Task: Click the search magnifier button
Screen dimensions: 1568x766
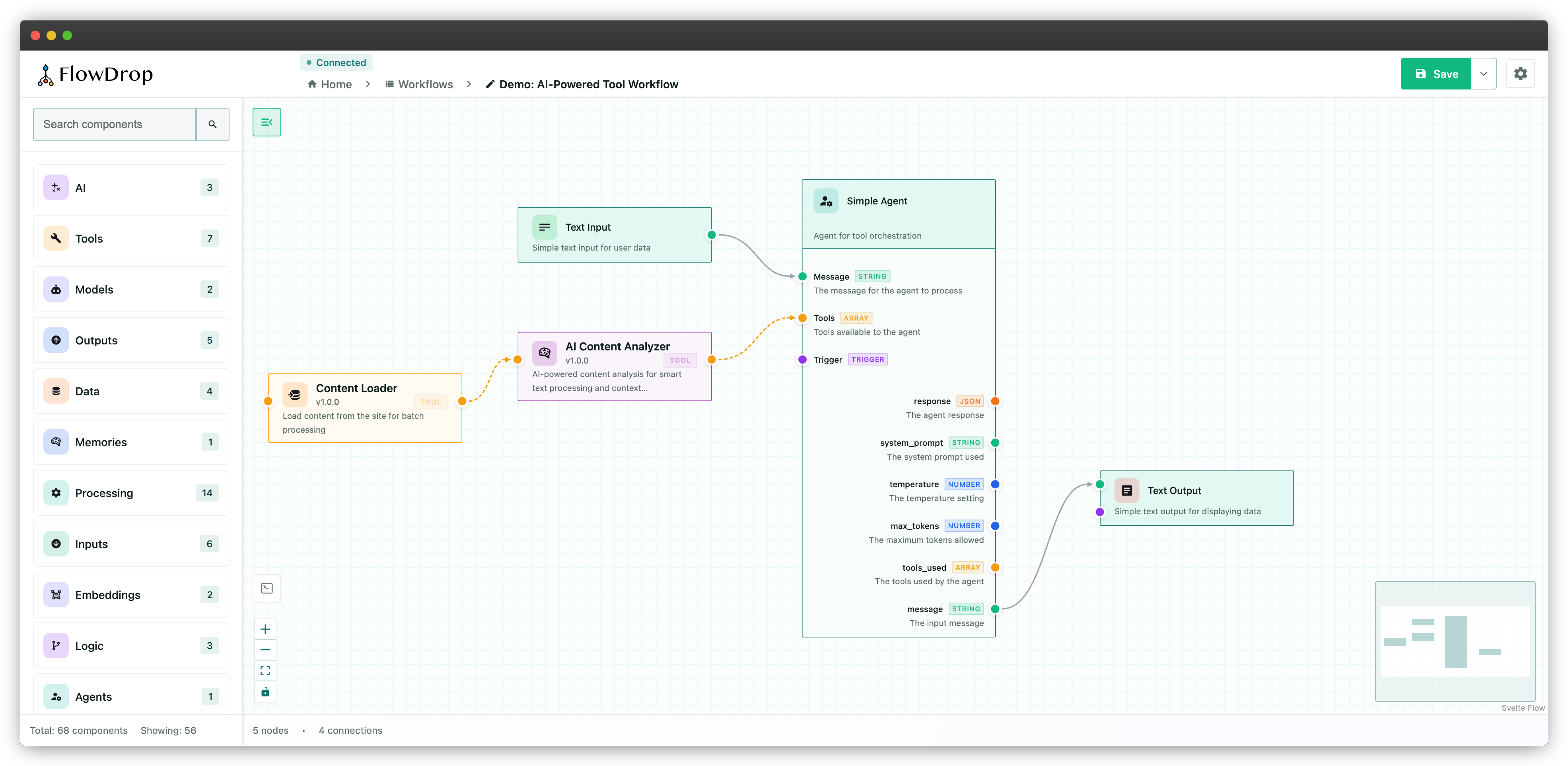Action: [212, 124]
